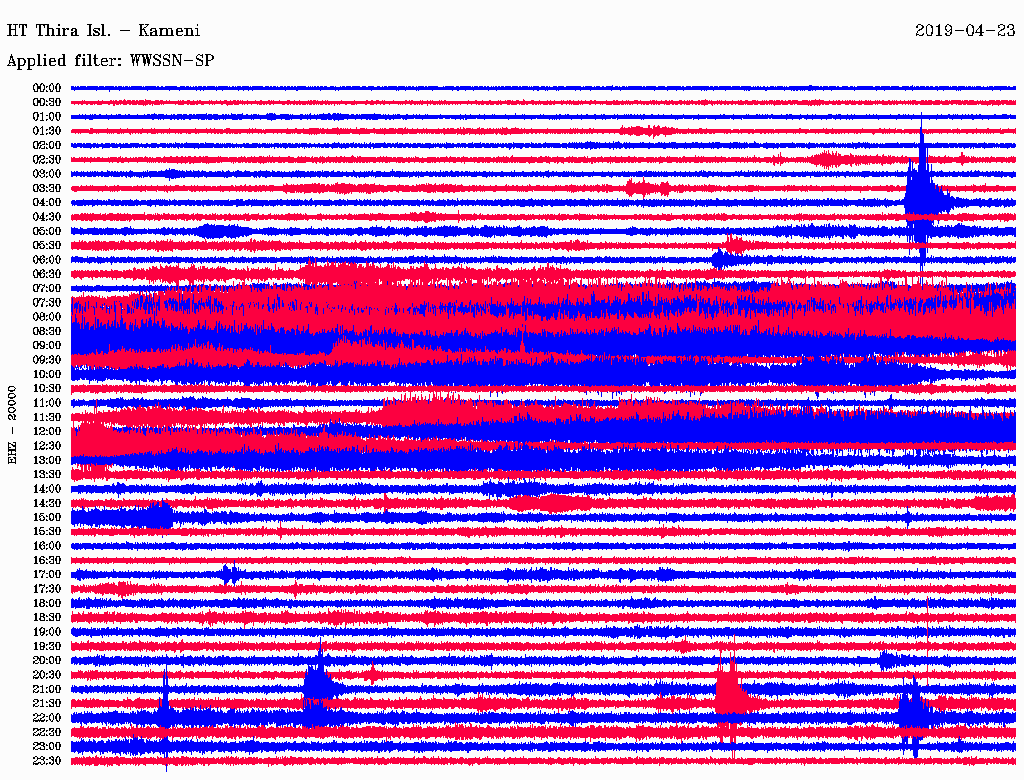Select the 08:00 time label
The height and width of the screenshot is (780, 1024).
tap(47, 317)
